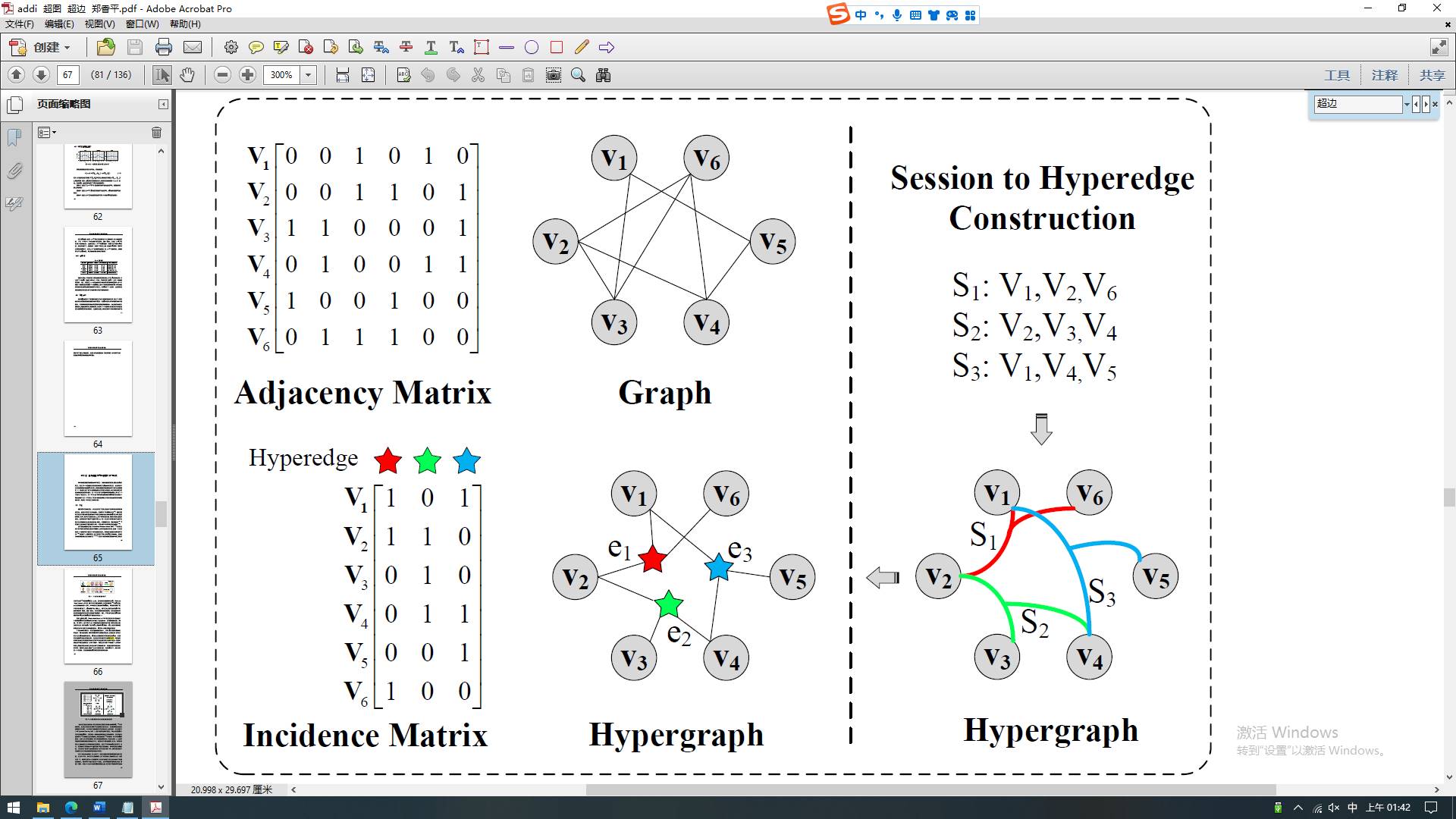Activate the Hand pan tool

click(187, 75)
